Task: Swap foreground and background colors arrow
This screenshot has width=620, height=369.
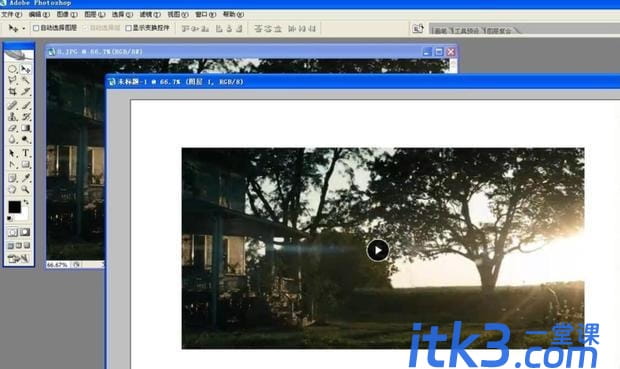Action: click(x=26, y=202)
